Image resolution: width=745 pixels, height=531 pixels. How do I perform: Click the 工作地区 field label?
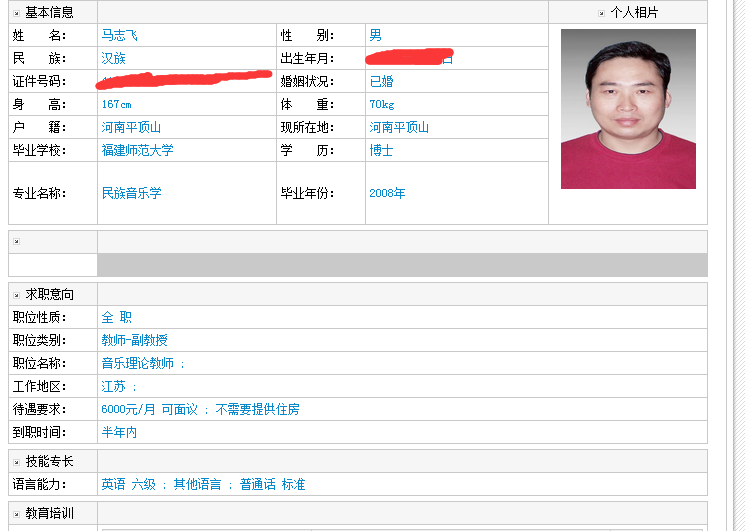39,386
